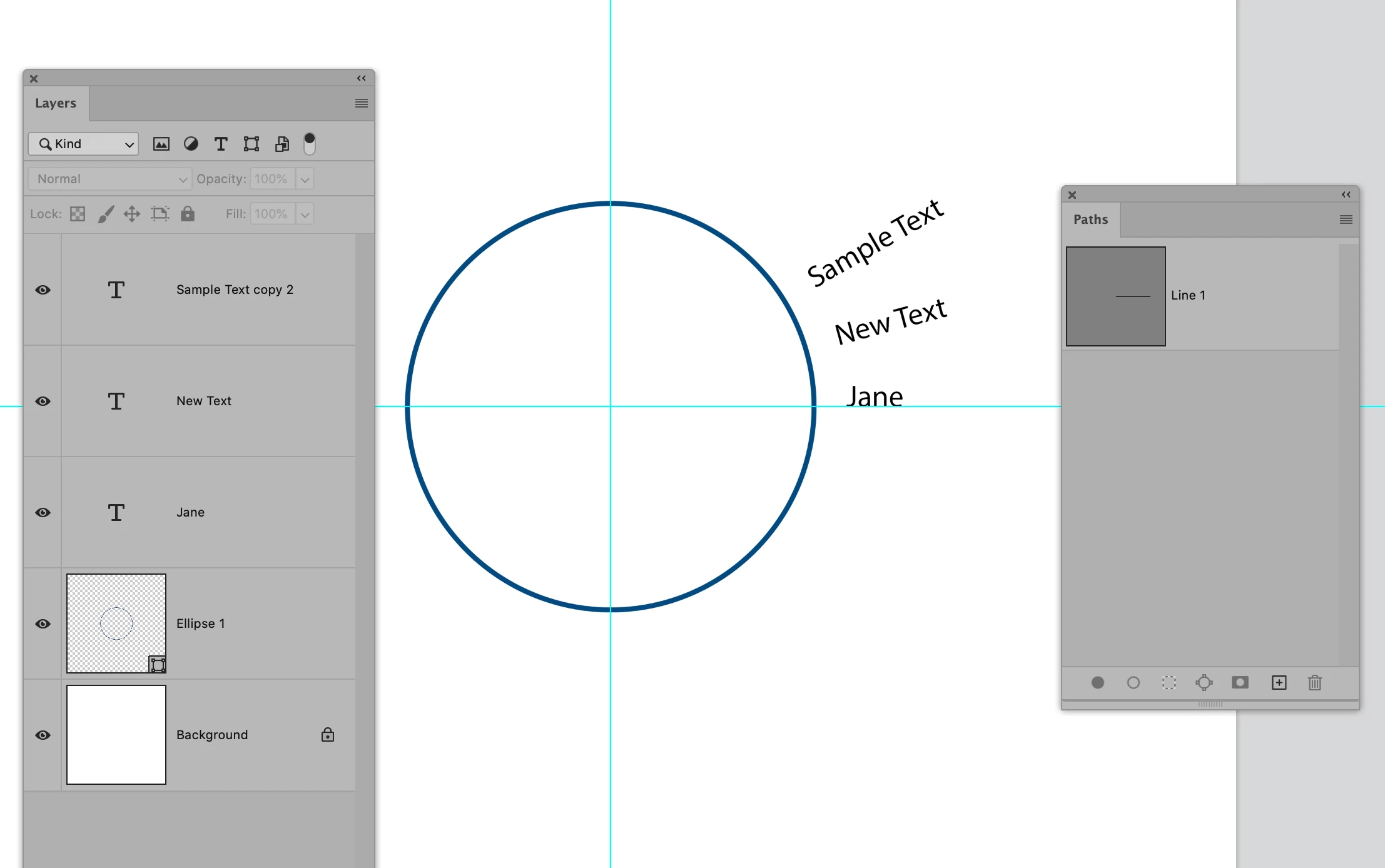This screenshot has height=868, width=1385.
Task: Expand the Opacity value dropdown arrow
Action: pos(305,179)
